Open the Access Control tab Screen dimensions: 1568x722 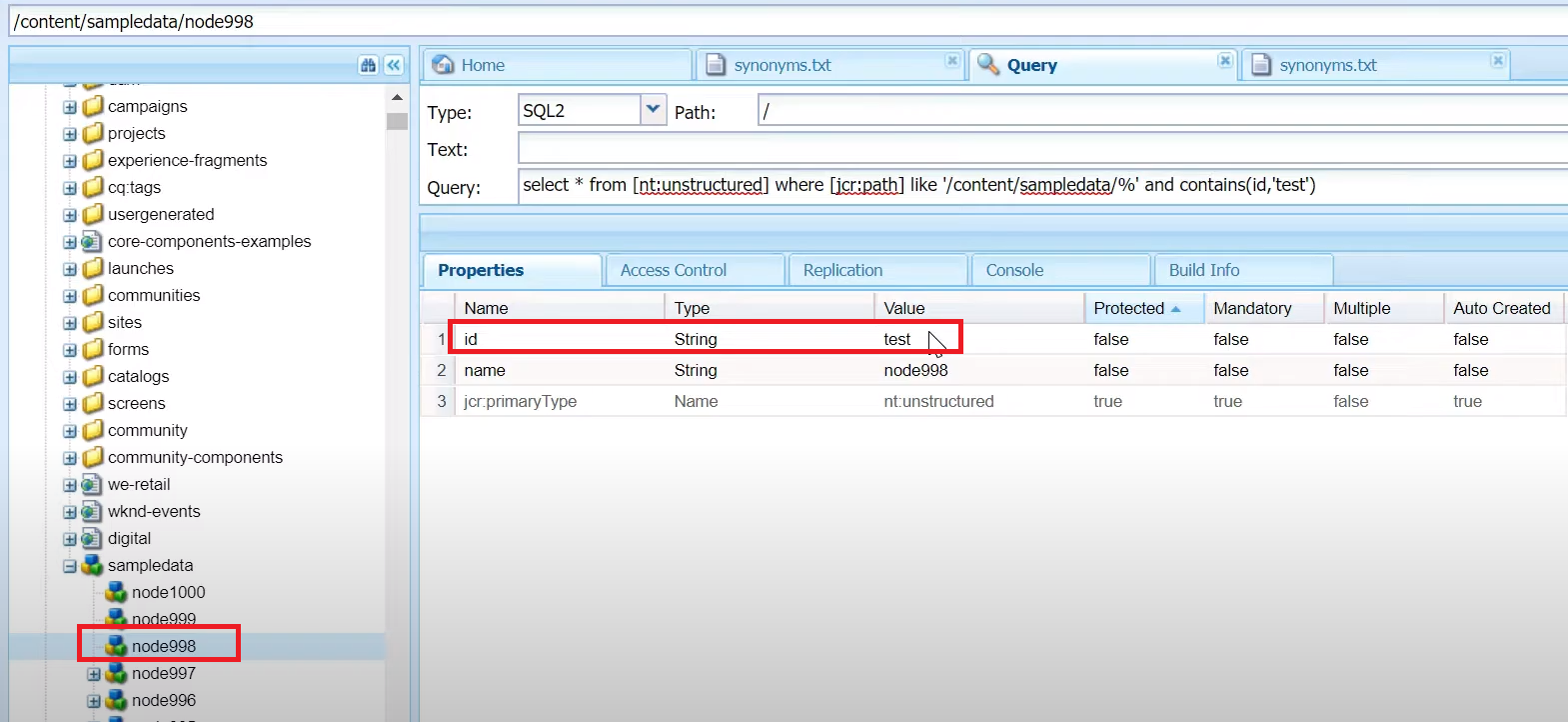coord(695,270)
